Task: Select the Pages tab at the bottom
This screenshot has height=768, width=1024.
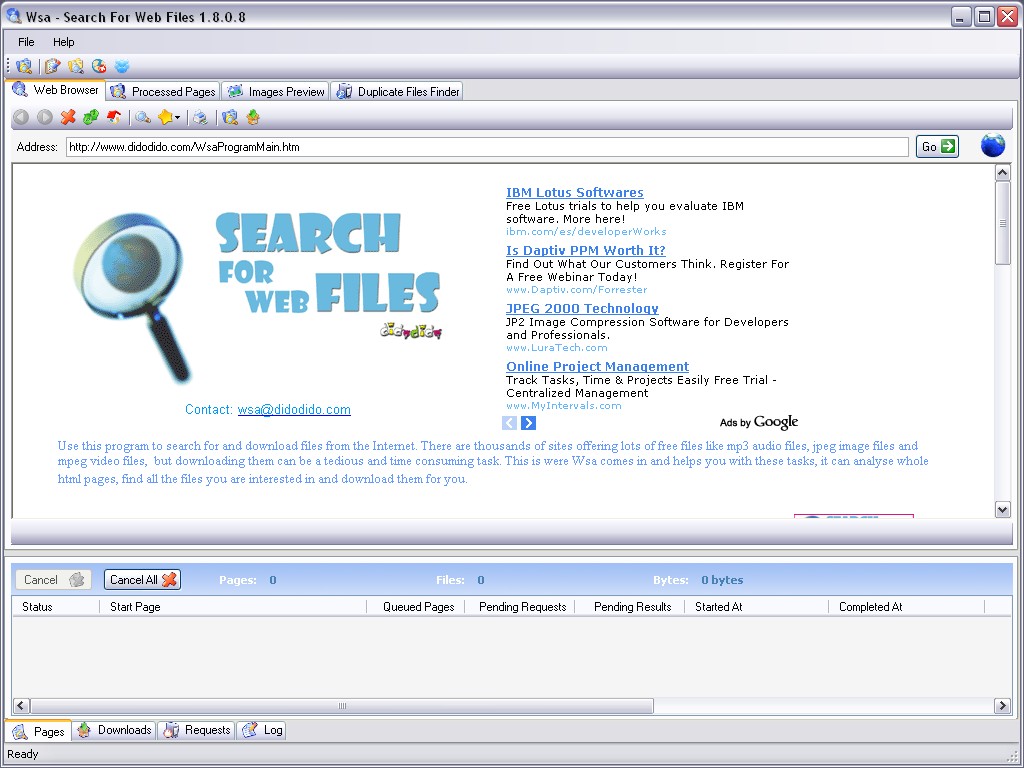Action: coord(39,731)
